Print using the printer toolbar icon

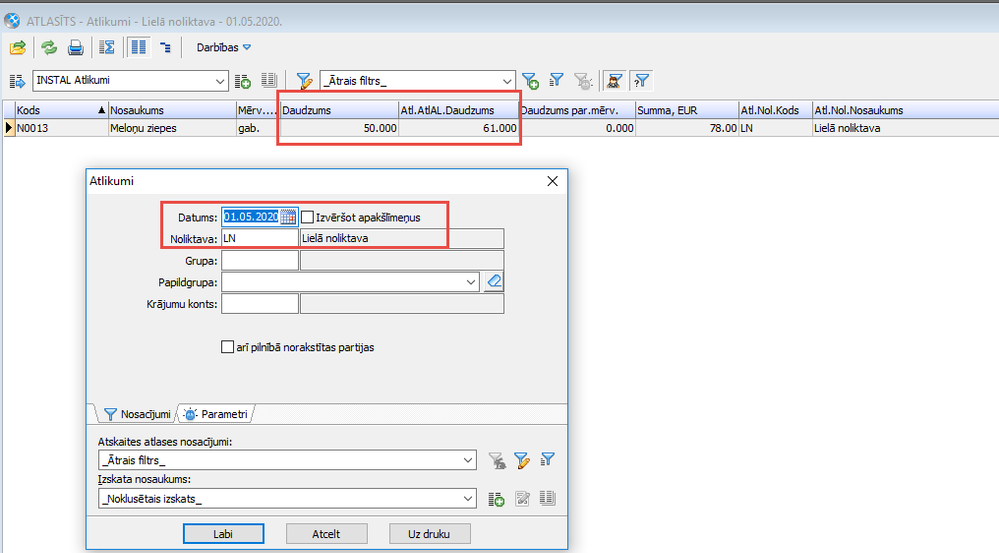(76, 47)
